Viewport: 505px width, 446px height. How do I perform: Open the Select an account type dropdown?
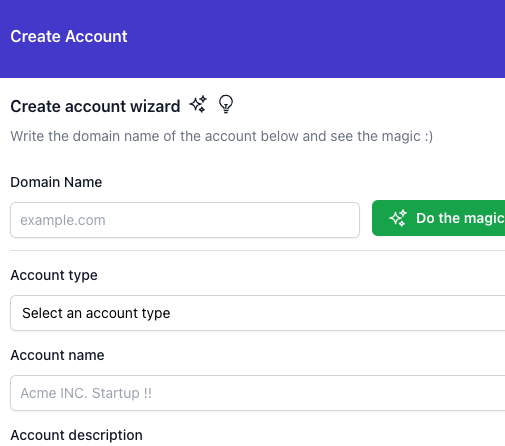pyautogui.click(x=258, y=313)
